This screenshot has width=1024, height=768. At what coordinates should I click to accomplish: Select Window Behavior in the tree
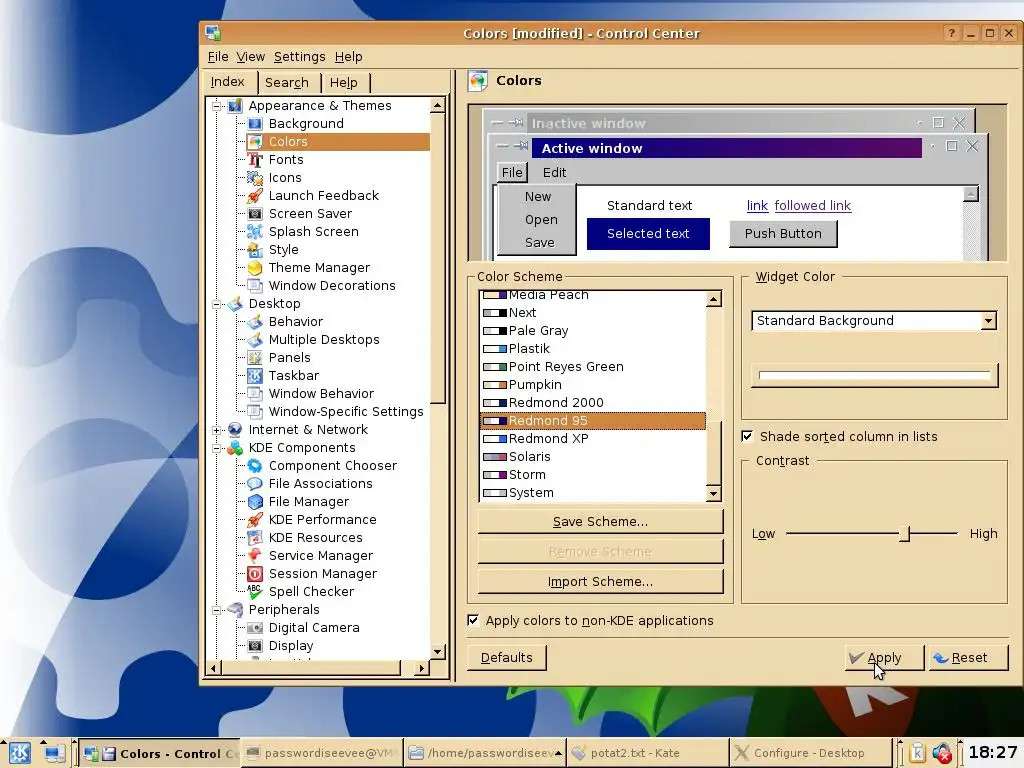pyautogui.click(x=321, y=394)
